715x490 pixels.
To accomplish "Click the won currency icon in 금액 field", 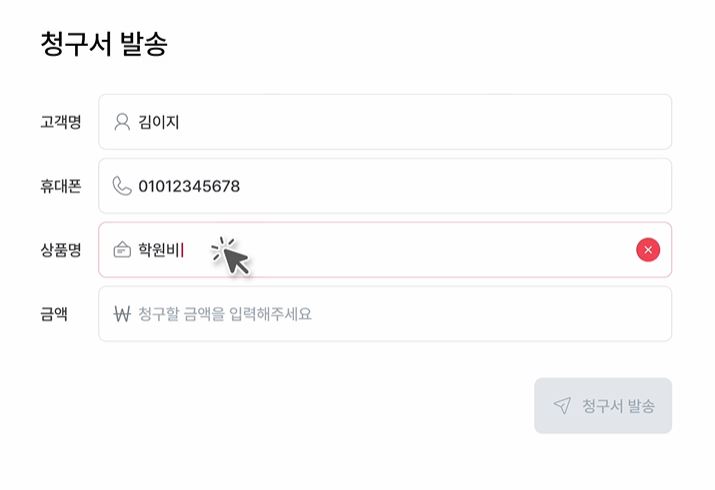I will (x=122, y=314).
